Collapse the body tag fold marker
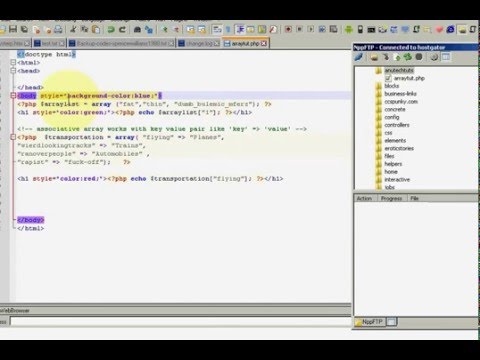Screen dimensions: 480x360 13,96
